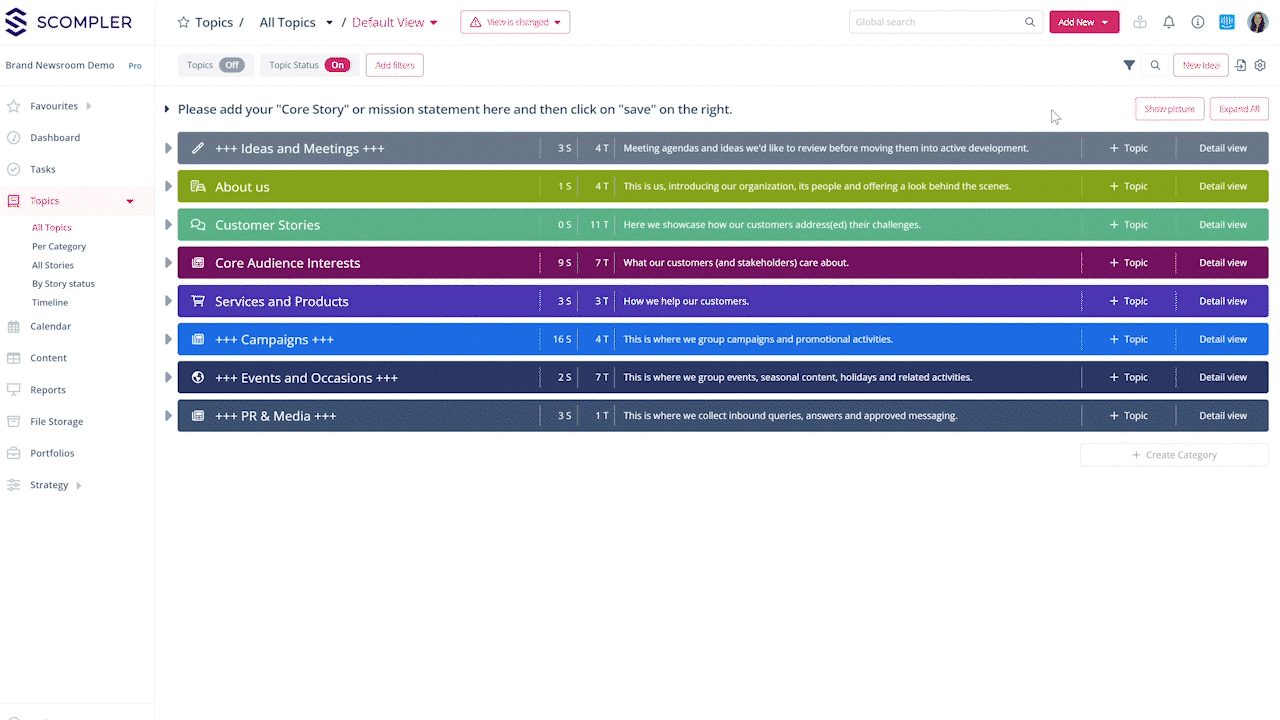Screen dimensions: 1280x720
Task: Select Timeline under Topics menu
Action: click(50, 302)
